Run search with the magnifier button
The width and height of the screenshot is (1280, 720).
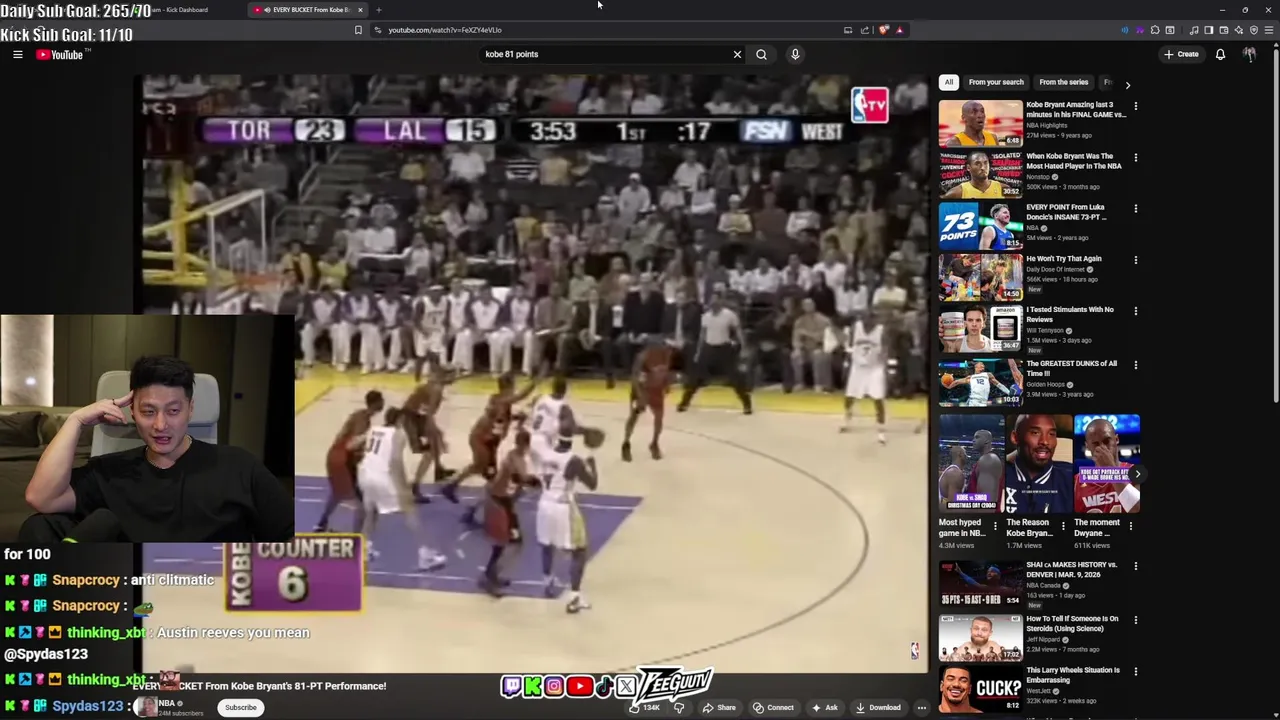click(761, 54)
